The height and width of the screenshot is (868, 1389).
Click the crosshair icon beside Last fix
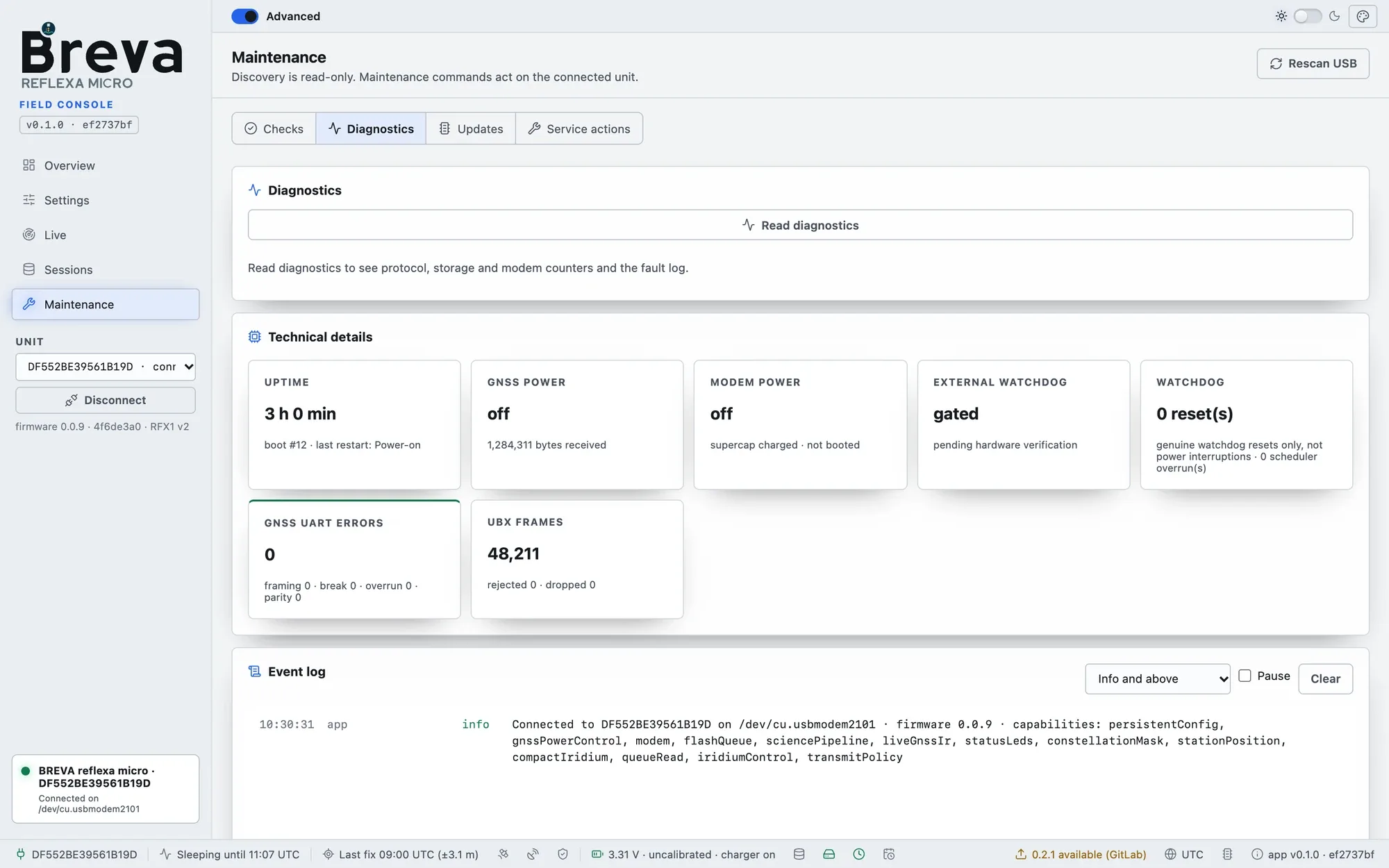tap(328, 854)
